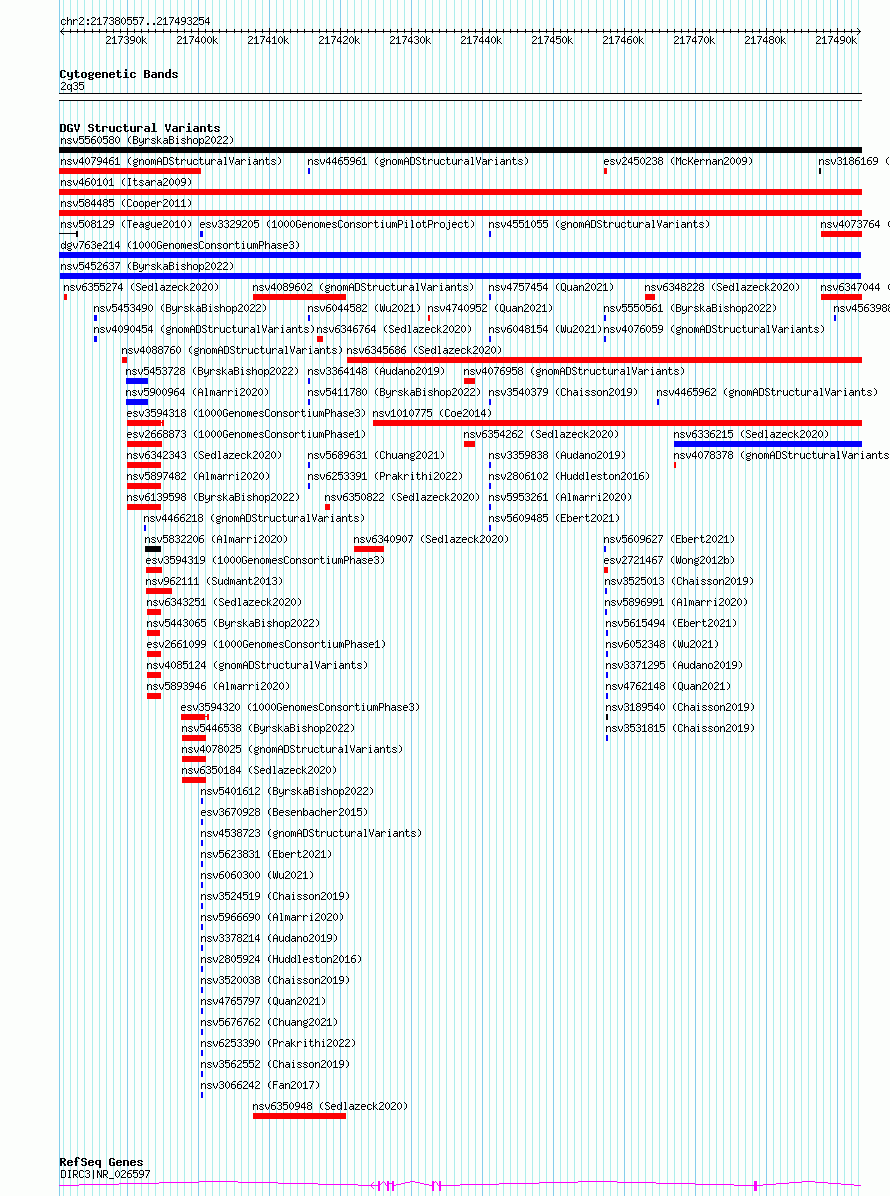Click the nsv962111 (Sudmant2013) label
This screenshot has width=890, height=1196.
coord(214,581)
